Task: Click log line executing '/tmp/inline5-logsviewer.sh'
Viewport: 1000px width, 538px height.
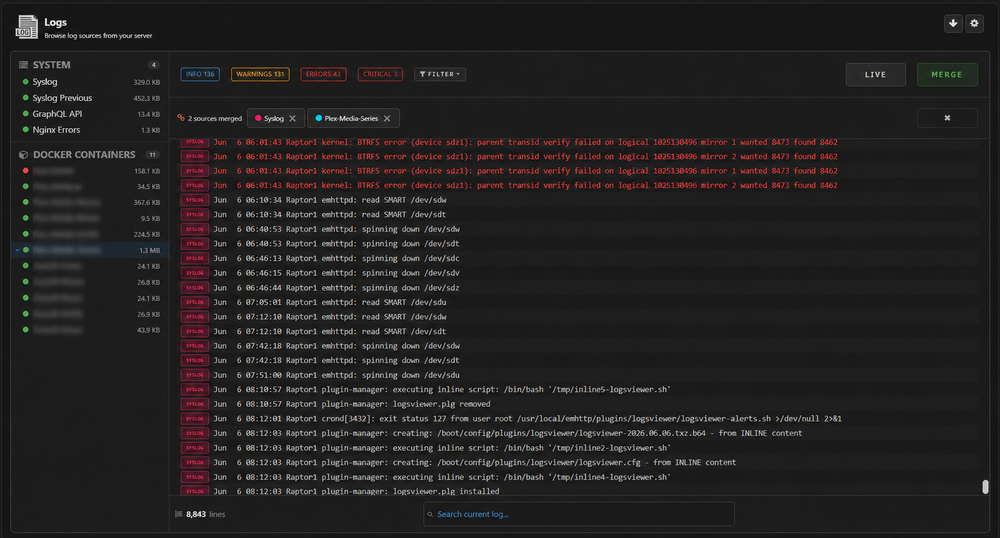Action: [x=580, y=389]
